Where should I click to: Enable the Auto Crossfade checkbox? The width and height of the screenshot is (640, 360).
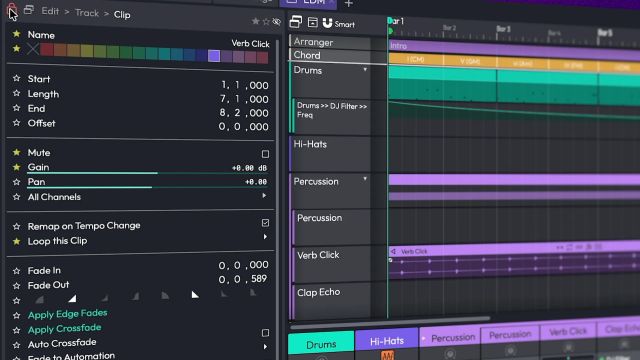(x=265, y=333)
